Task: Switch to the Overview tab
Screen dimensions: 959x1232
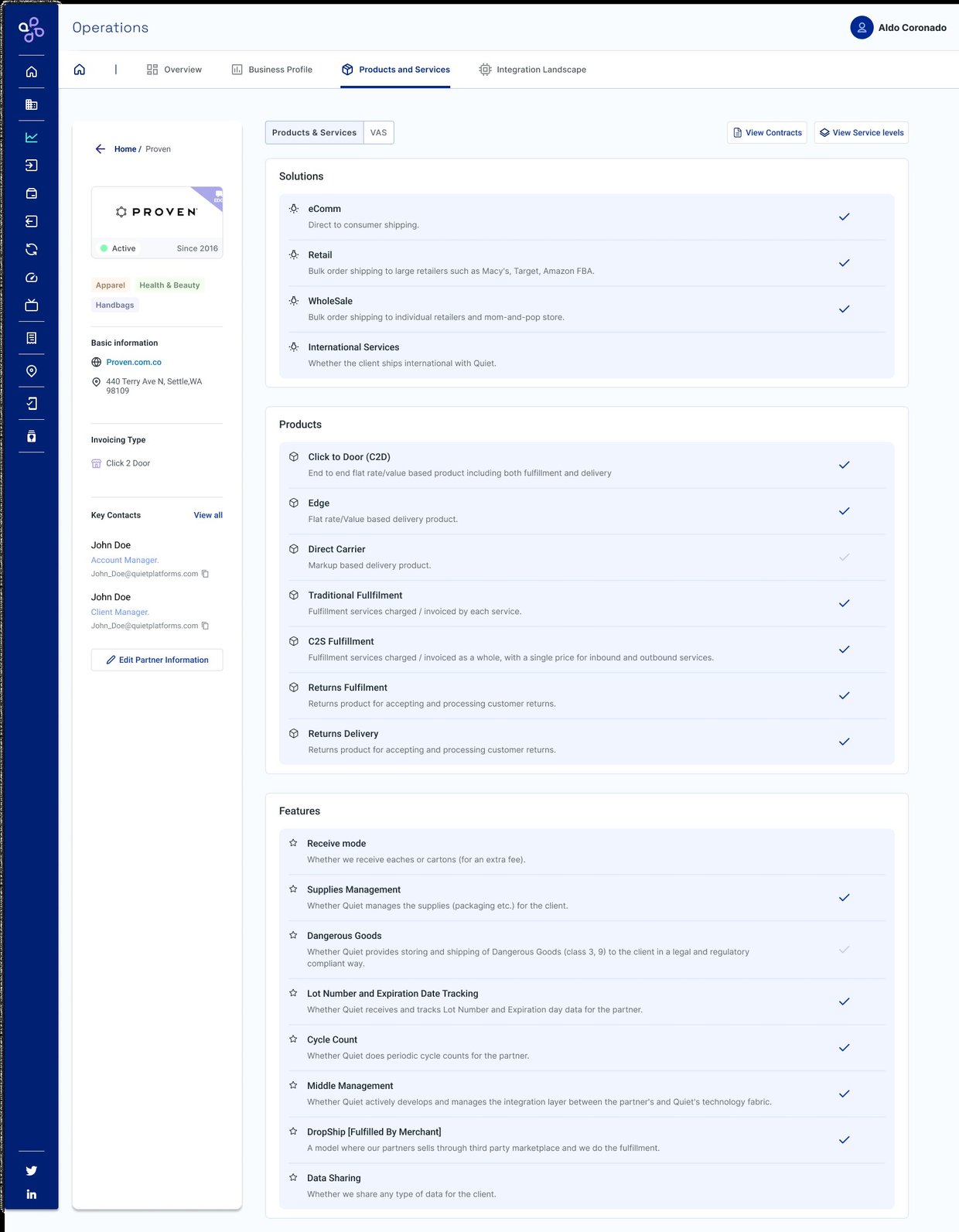Action: tap(174, 70)
